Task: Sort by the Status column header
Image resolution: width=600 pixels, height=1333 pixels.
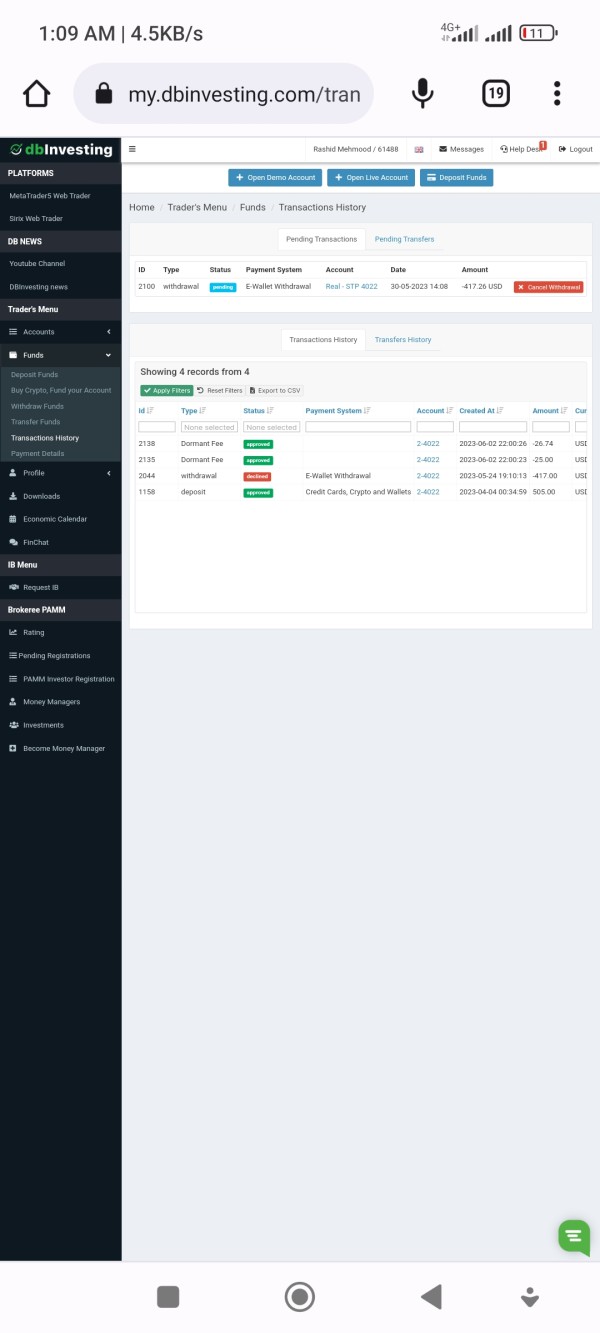Action: tap(258, 410)
